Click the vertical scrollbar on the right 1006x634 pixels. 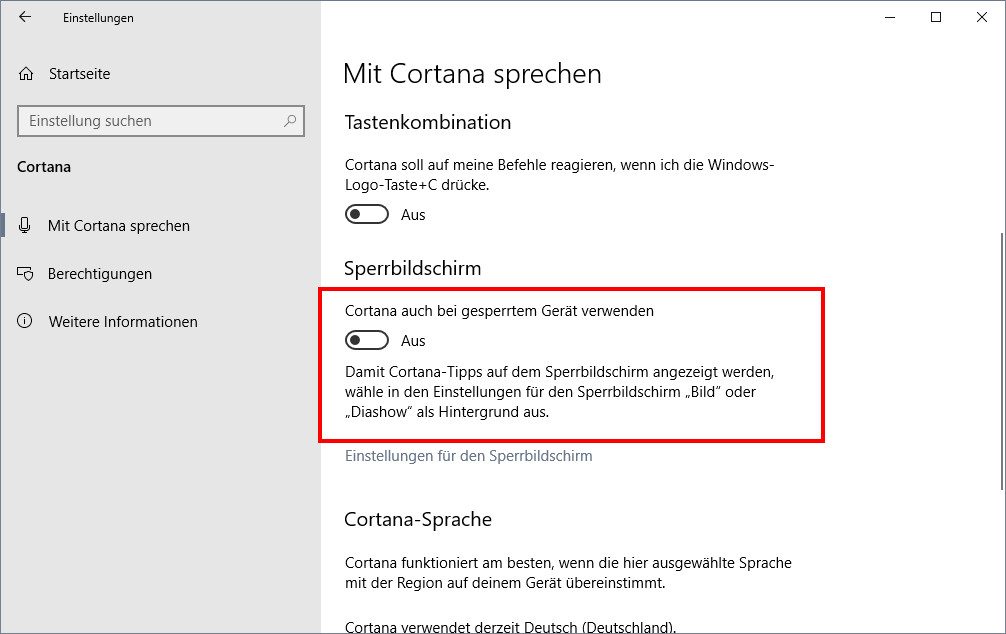pos(1002,361)
